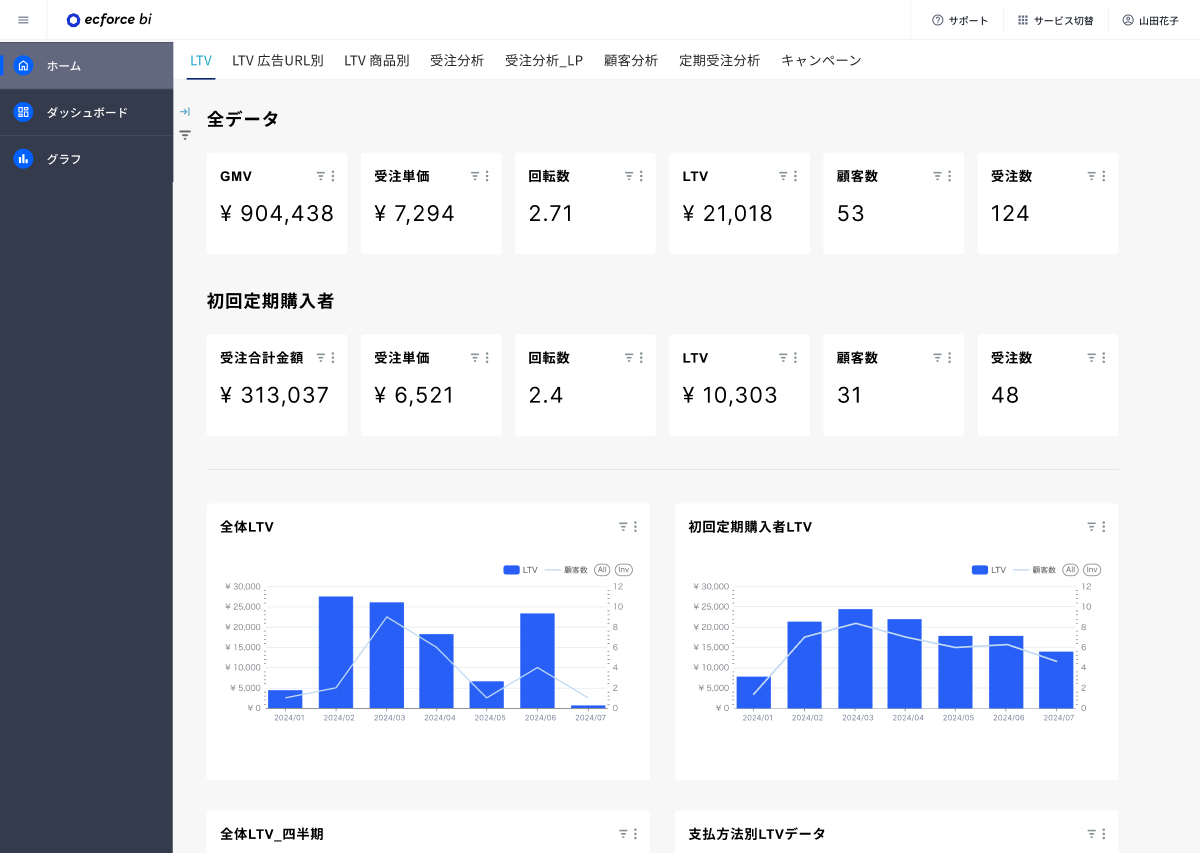Viewport: 1200px width, 853px height.
Task: Collapse the side panel arrow icon
Action: click(185, 112)
